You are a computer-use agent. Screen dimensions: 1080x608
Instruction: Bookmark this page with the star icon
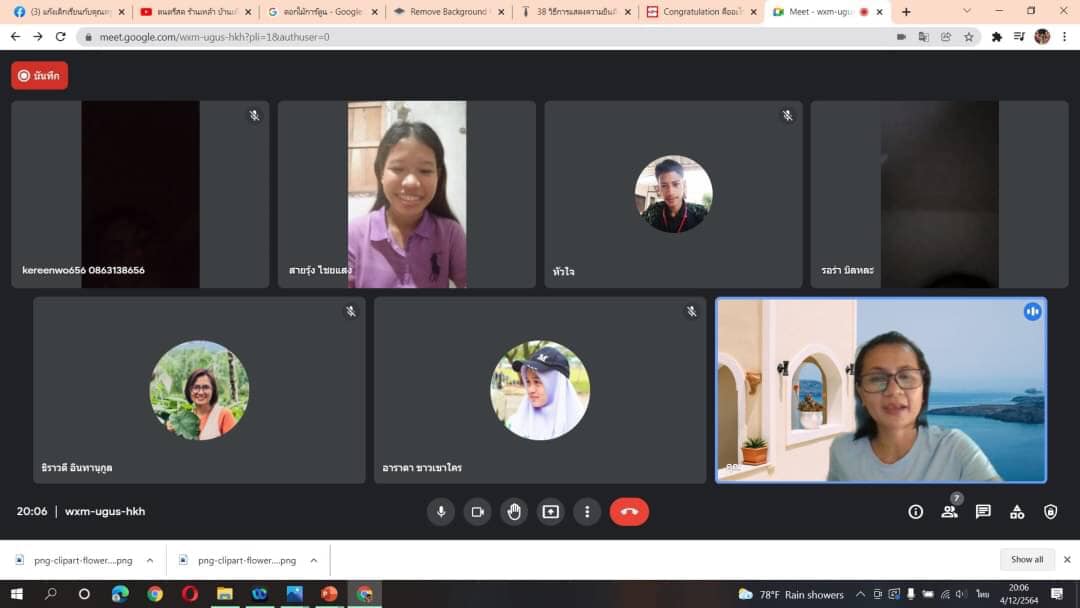[x=968, y=37]
